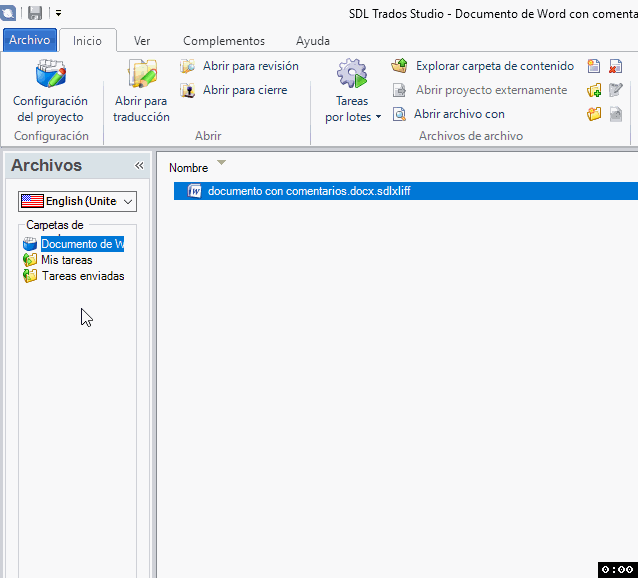The width and height of the screenshot is (638, 578).
Task: Open the Archivo tab
Action: pyautogui.click(x=30, y=40)
